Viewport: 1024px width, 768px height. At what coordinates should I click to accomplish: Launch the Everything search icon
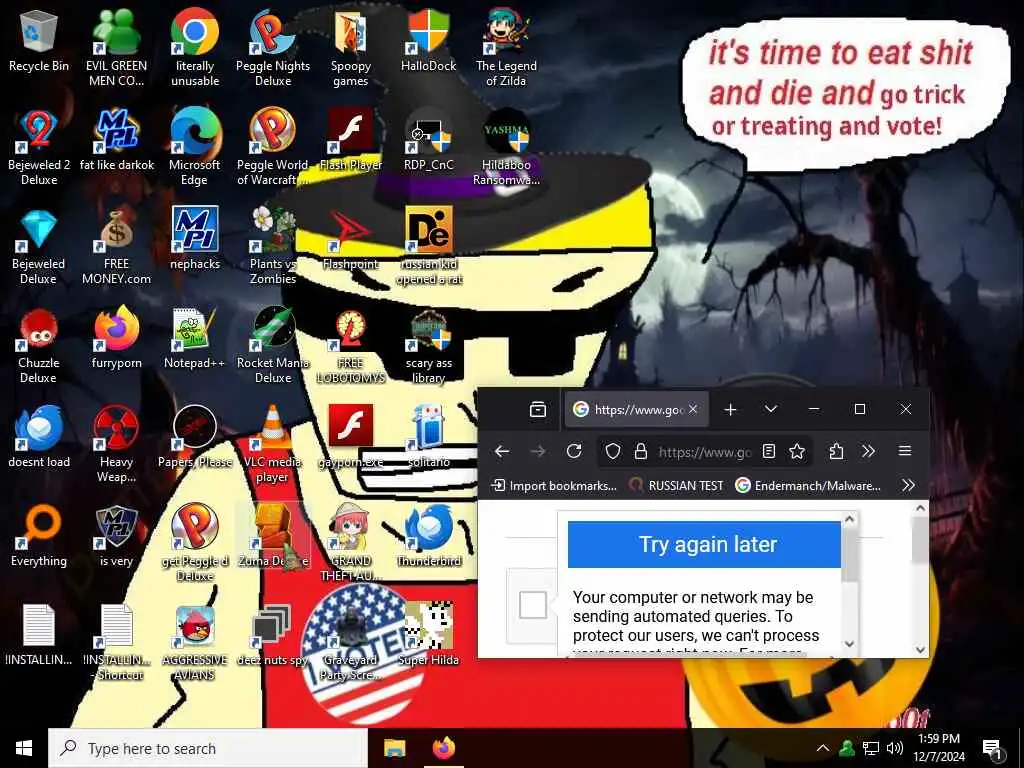[39, 536]
